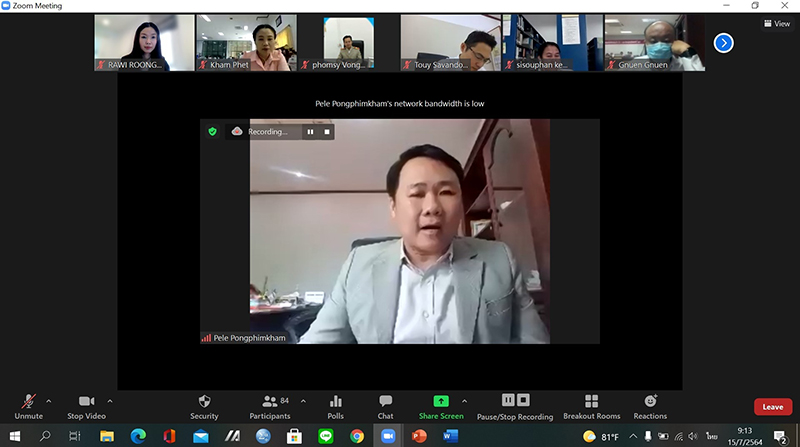800x447 pixels.
Task: Click the green encryption shield icon
Action: point(212,132)
